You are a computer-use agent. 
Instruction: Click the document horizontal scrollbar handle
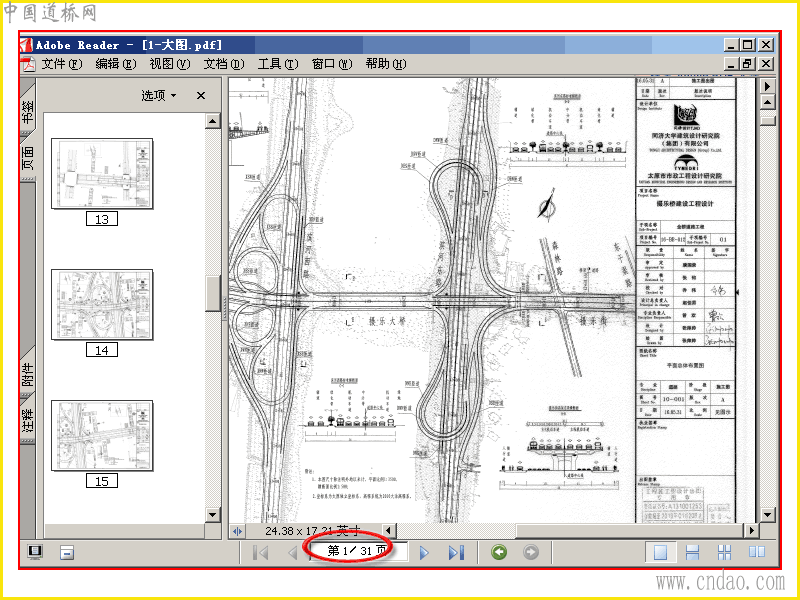630,531
